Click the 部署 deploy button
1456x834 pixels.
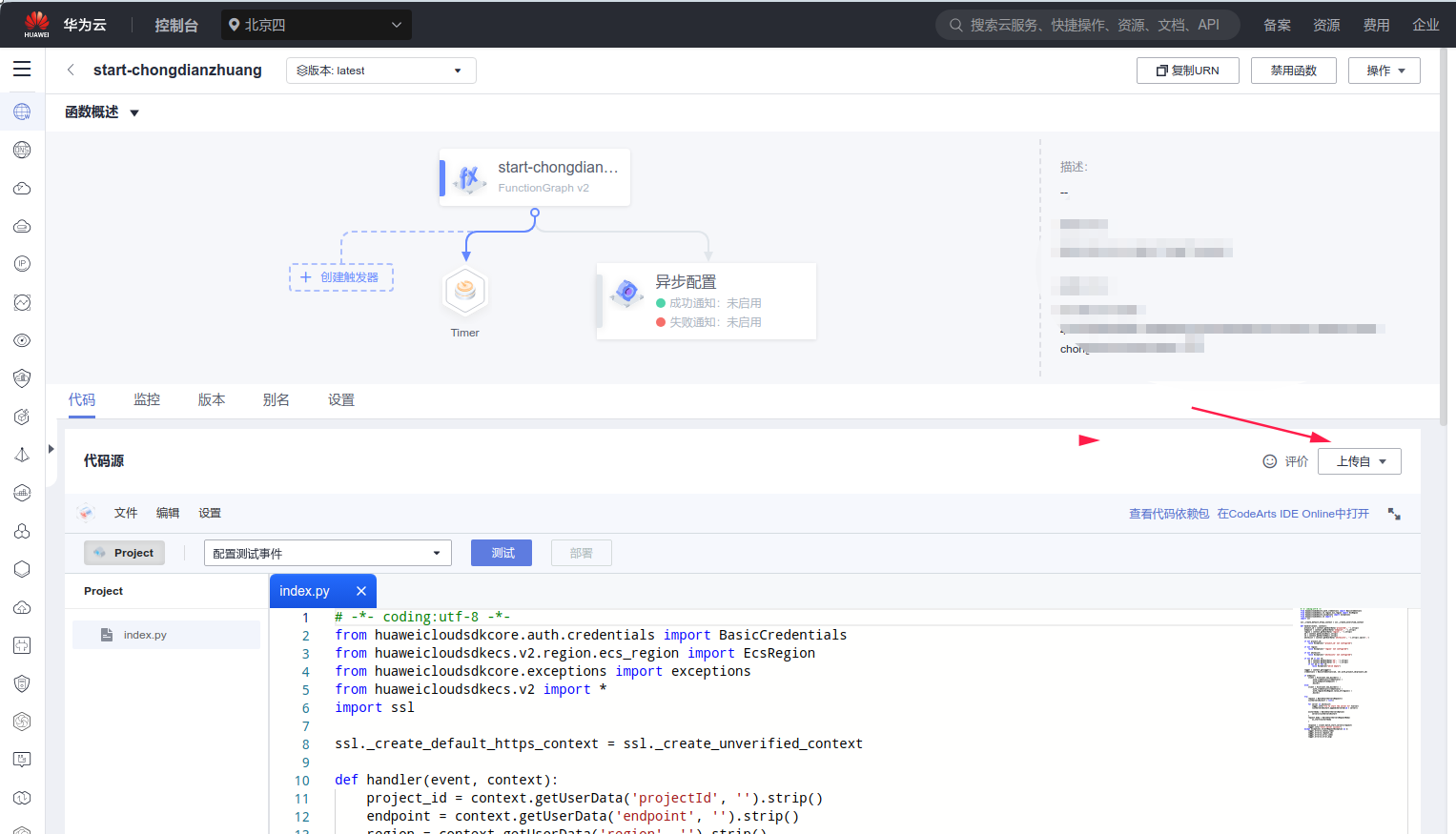click(582, 553)
